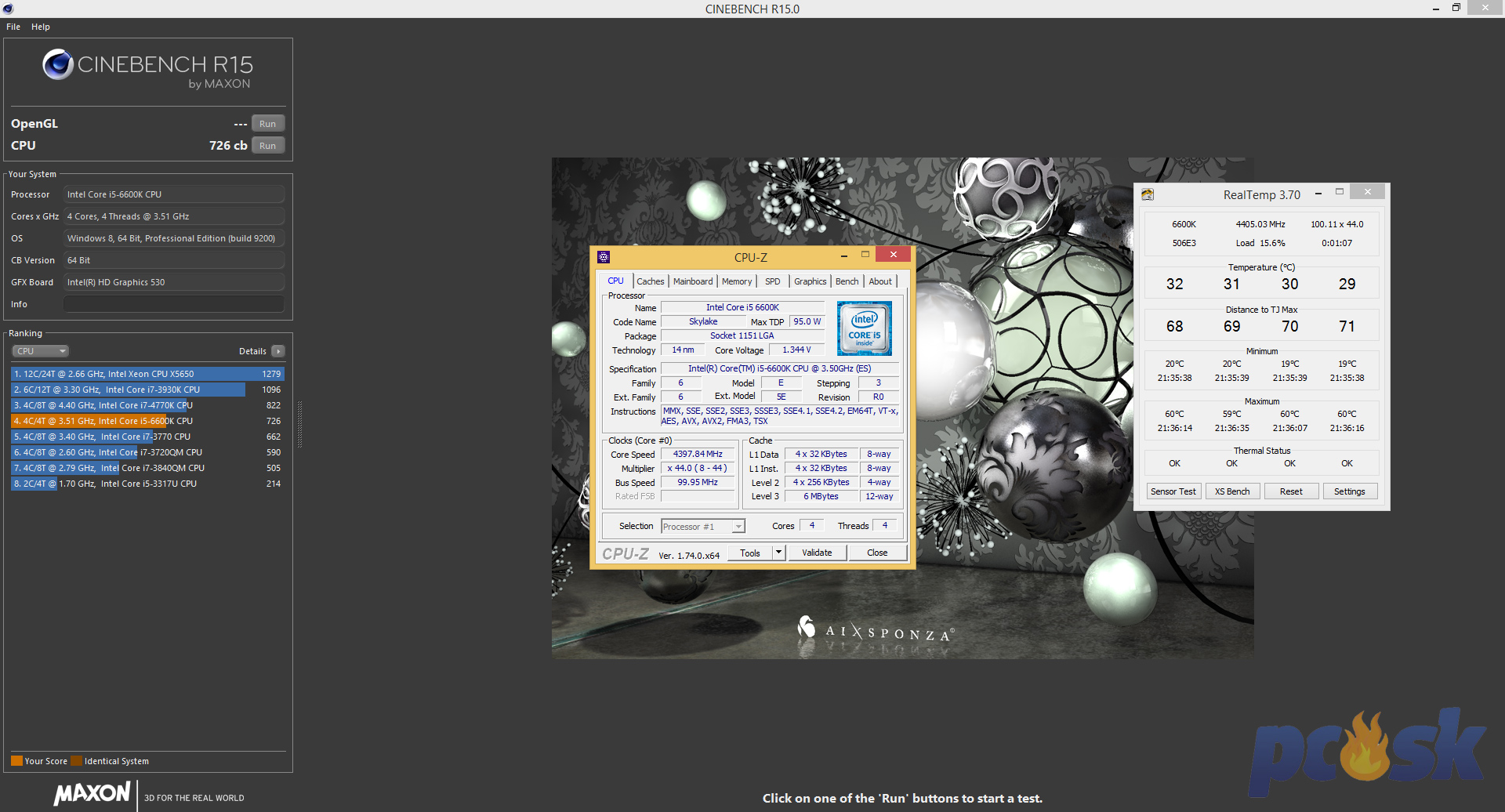The height and width of the screenshot is (812, 1505).
Task: Select the Core i7-3770 ranking entry
Action: point(147,437)
